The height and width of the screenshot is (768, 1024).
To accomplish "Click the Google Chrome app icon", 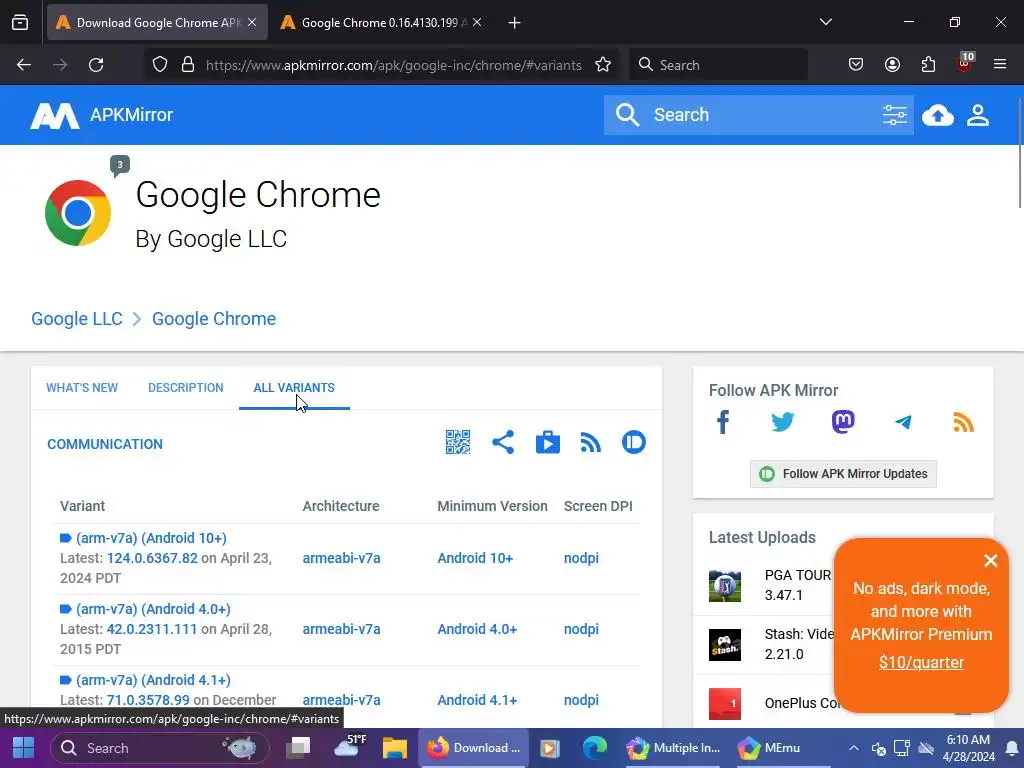I will click(x=78, y=213).
